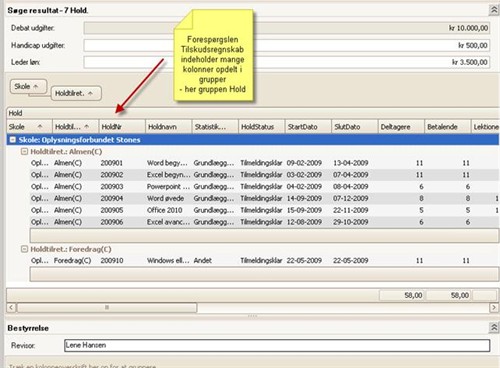Click the Leder løn field
Image resolution: width=500 pixels, height=368 pixels.
tap(287, 62)
